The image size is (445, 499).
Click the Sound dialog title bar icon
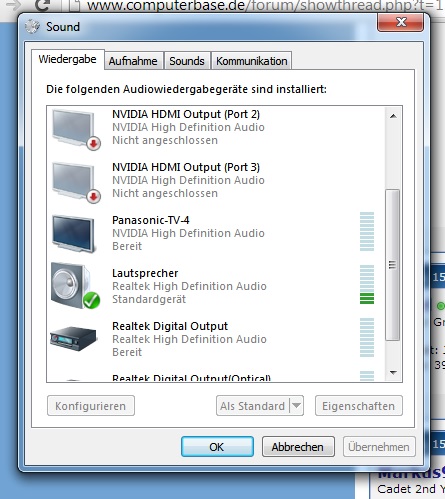click(x=32, y=27)
